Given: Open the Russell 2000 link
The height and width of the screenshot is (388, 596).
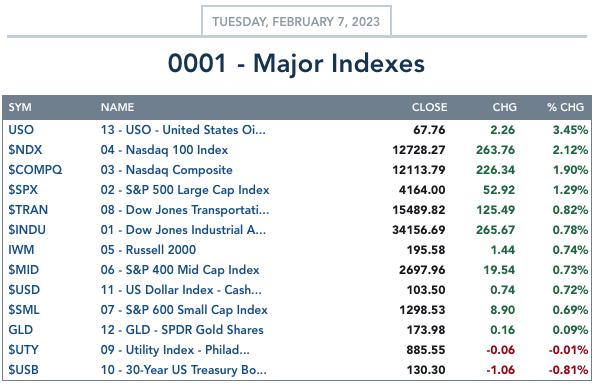Looking at the screenshot, I should pos(148,250).
